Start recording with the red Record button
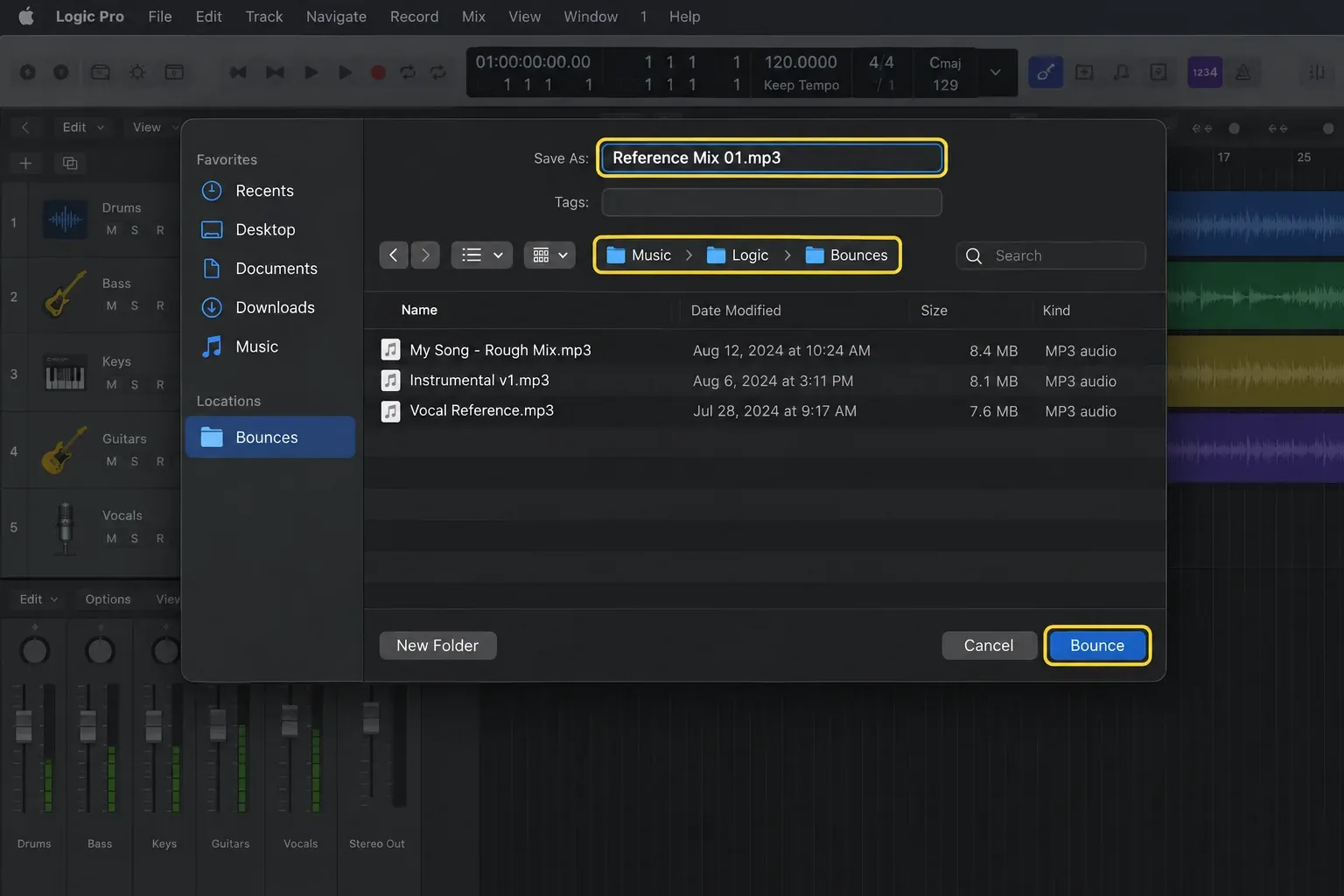The width and height of the screenshot is (1344, 896). coord(378,73)
